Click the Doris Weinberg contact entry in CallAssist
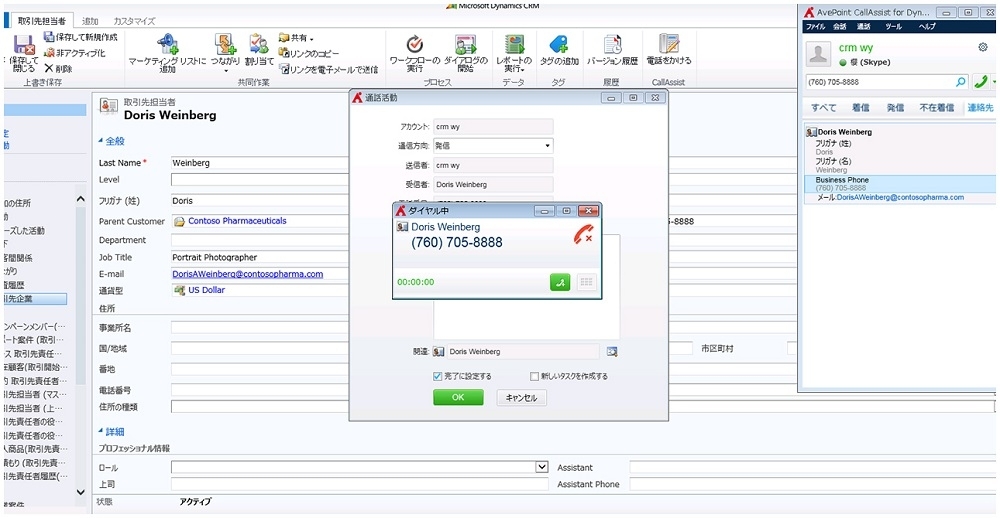This screenshot has height=518, width=1000. pos(844,132)
